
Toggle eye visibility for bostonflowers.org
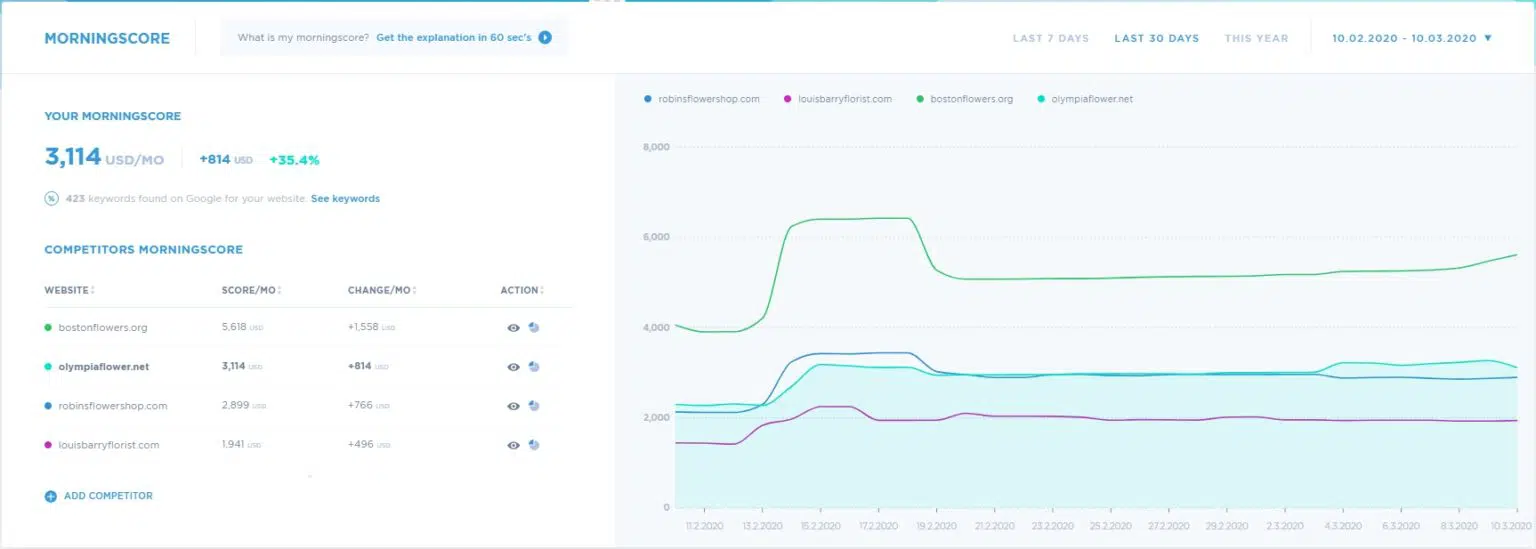[x=513, y=327]
